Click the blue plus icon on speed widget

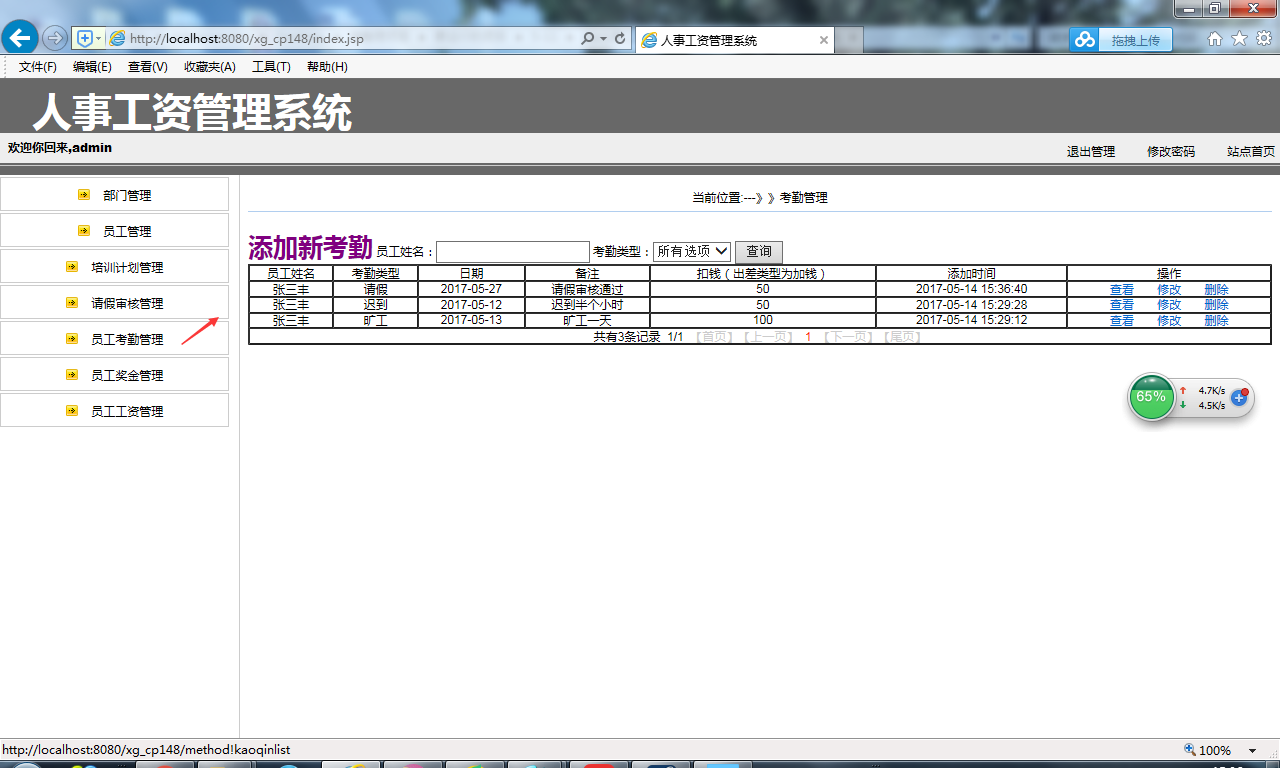click(x=1239, y=398)
